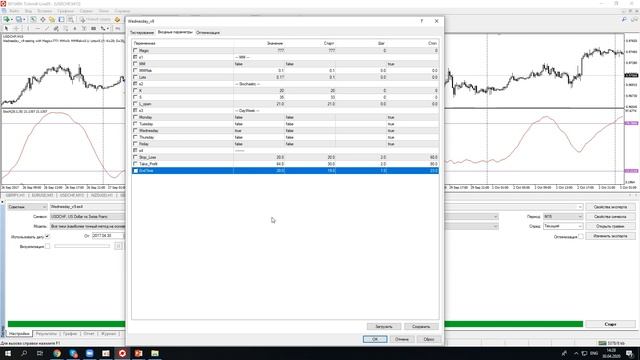This screenshot has height=360, width=640.
Task: Expand the expert file dropdown arrow
Action: pos(580,207)
